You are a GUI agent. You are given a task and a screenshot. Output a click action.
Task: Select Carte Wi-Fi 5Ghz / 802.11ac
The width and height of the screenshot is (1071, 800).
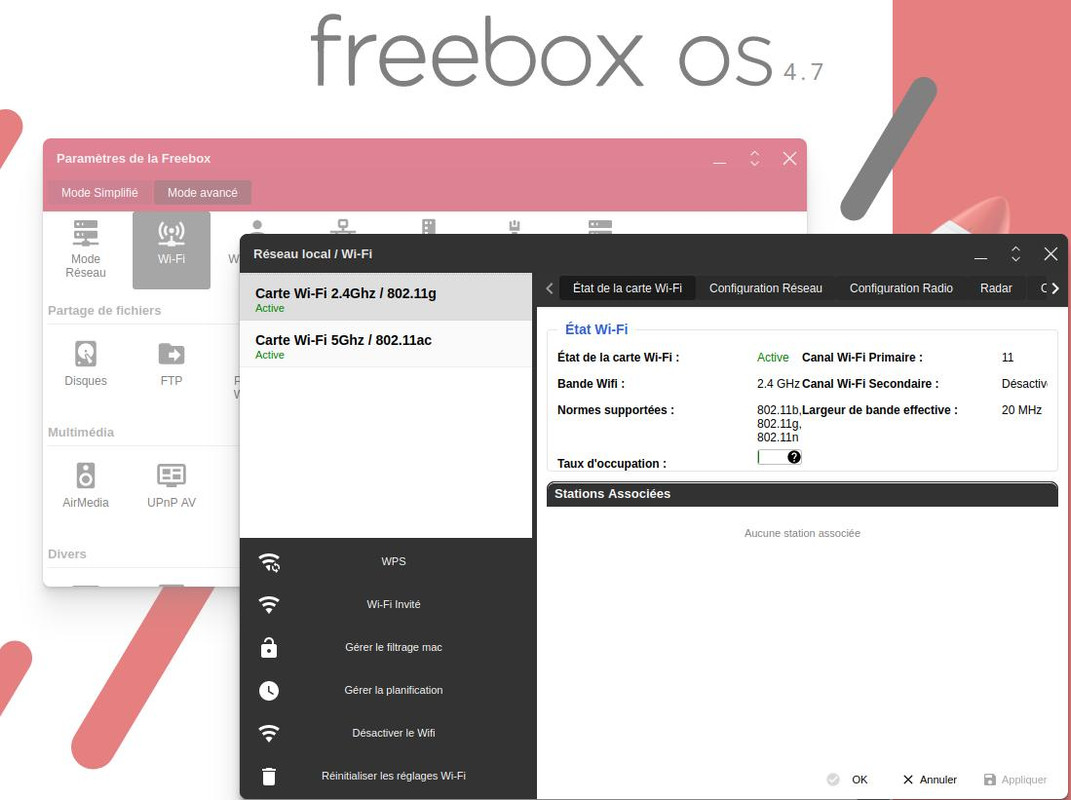(386, 344)
